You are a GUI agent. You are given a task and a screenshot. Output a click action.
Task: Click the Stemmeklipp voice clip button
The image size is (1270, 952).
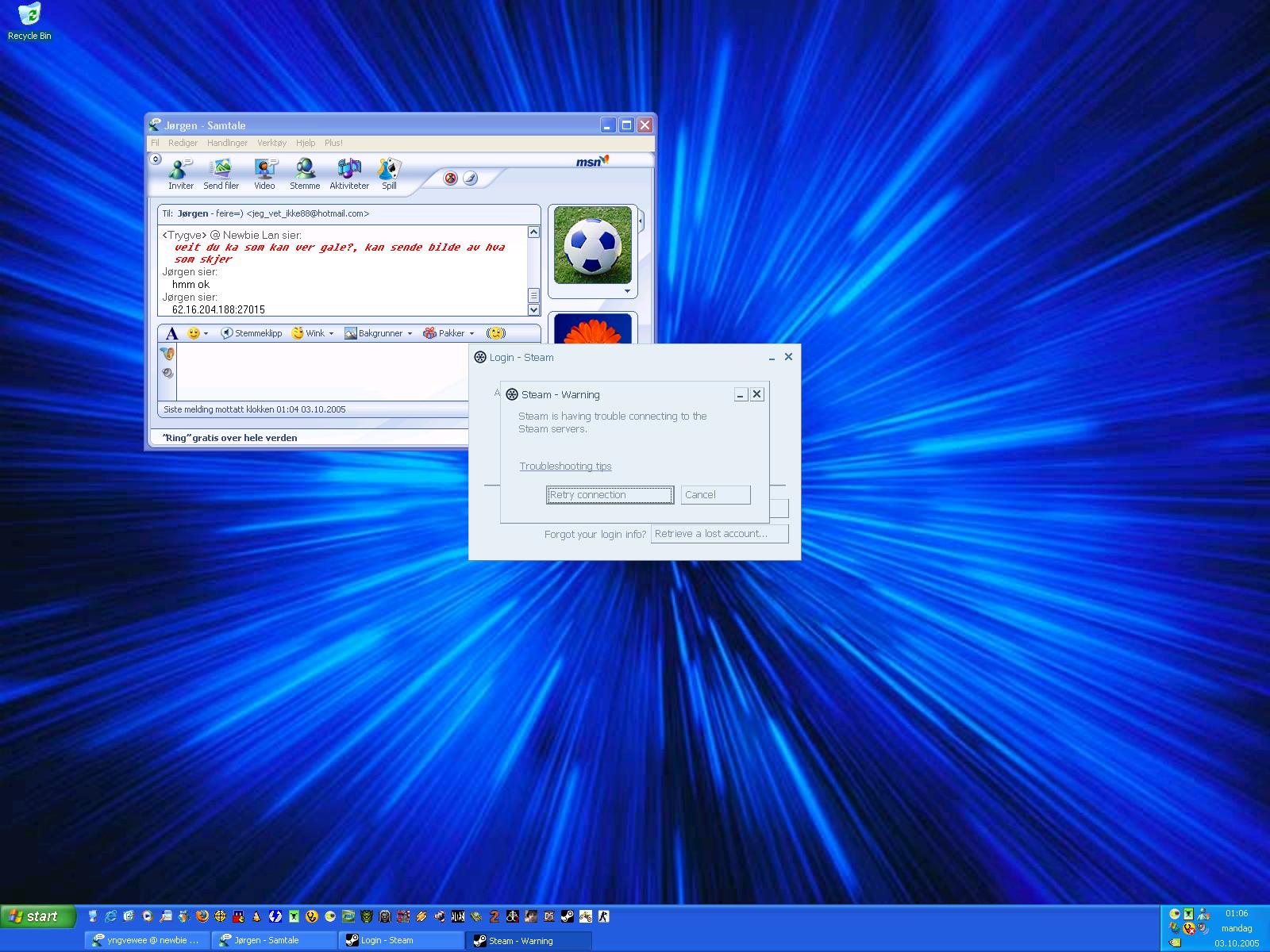pyautogui.click(x=251, y=333)
